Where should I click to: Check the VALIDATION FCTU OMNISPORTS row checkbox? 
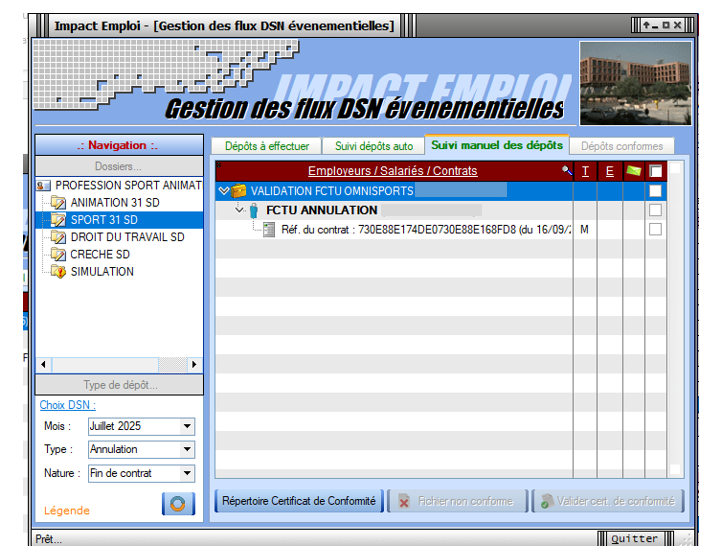click(655, 191)
